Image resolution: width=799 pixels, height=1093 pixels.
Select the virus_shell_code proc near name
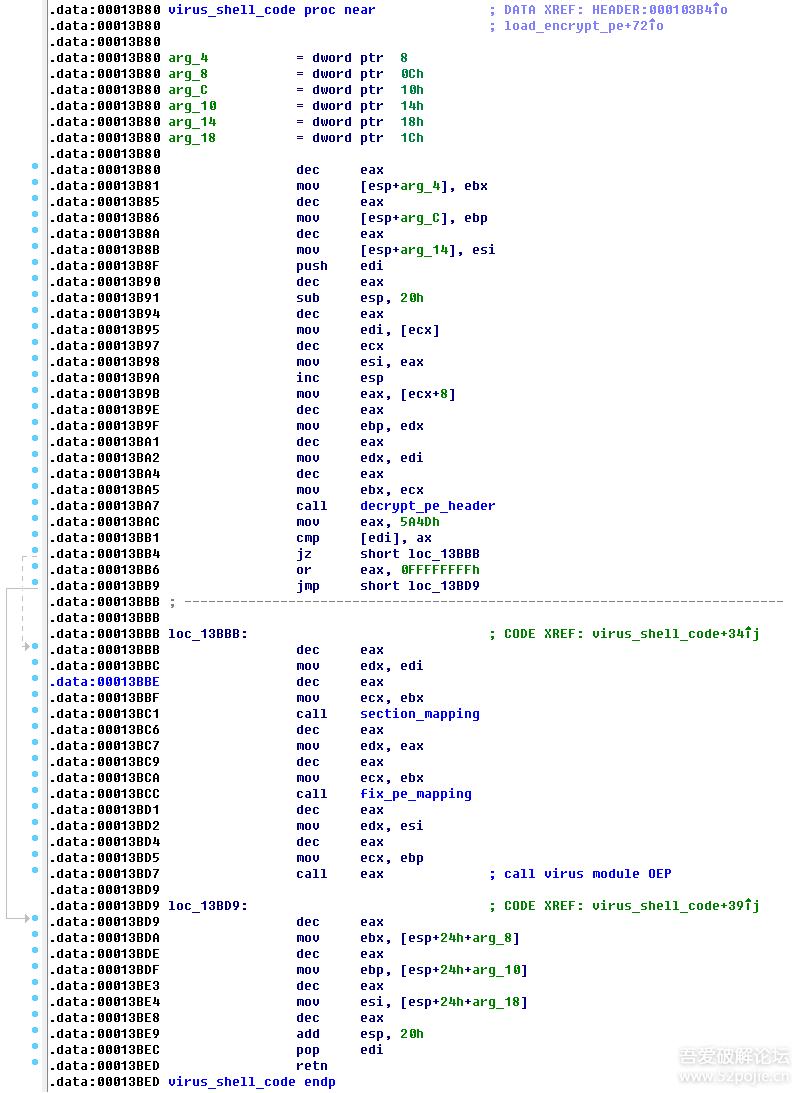[272, 10]
